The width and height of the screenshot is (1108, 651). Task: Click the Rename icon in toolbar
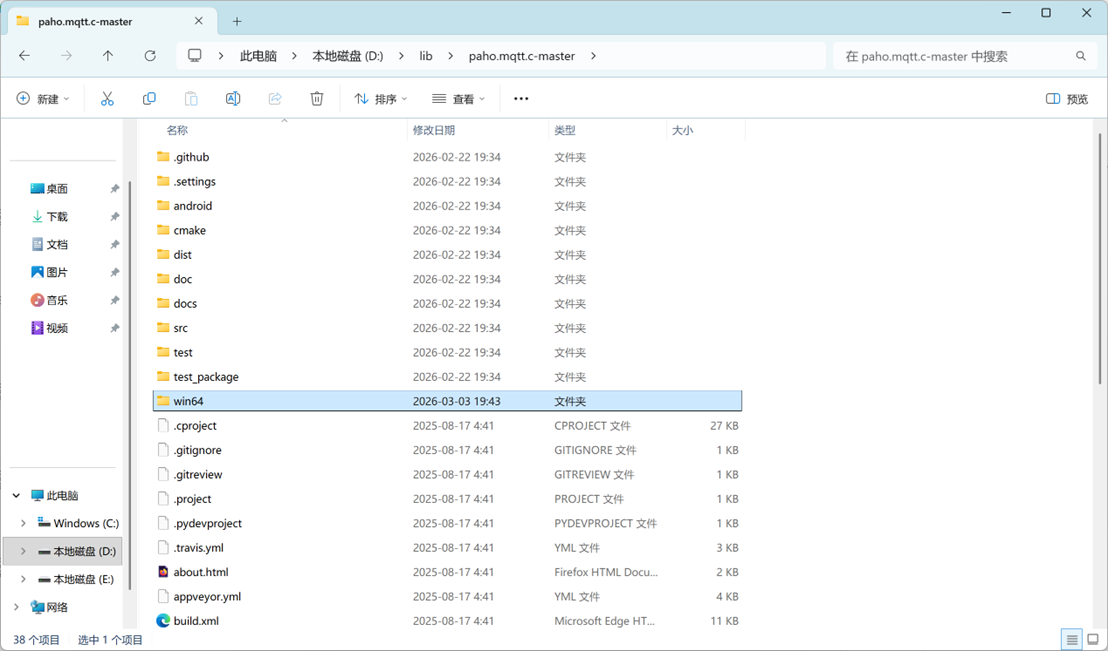click(233, 99)
